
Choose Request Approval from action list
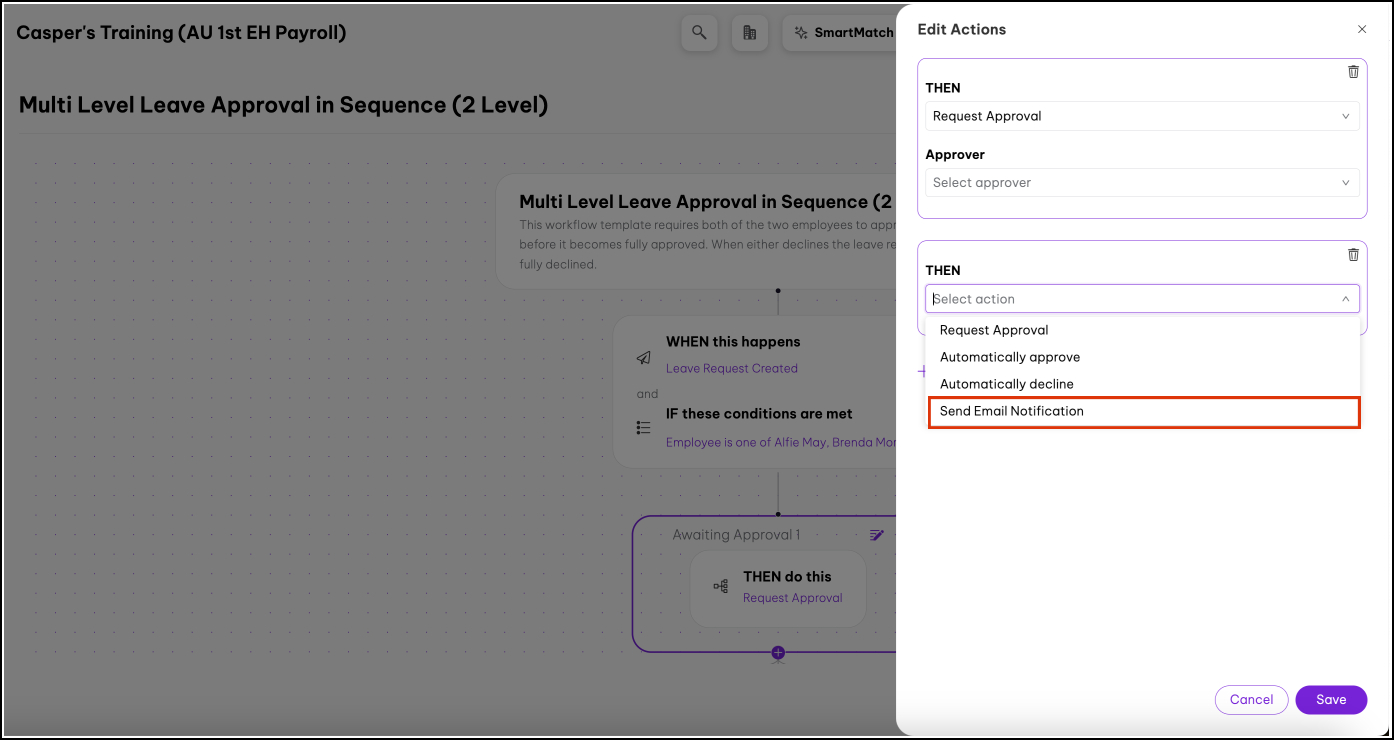(994, 330)
